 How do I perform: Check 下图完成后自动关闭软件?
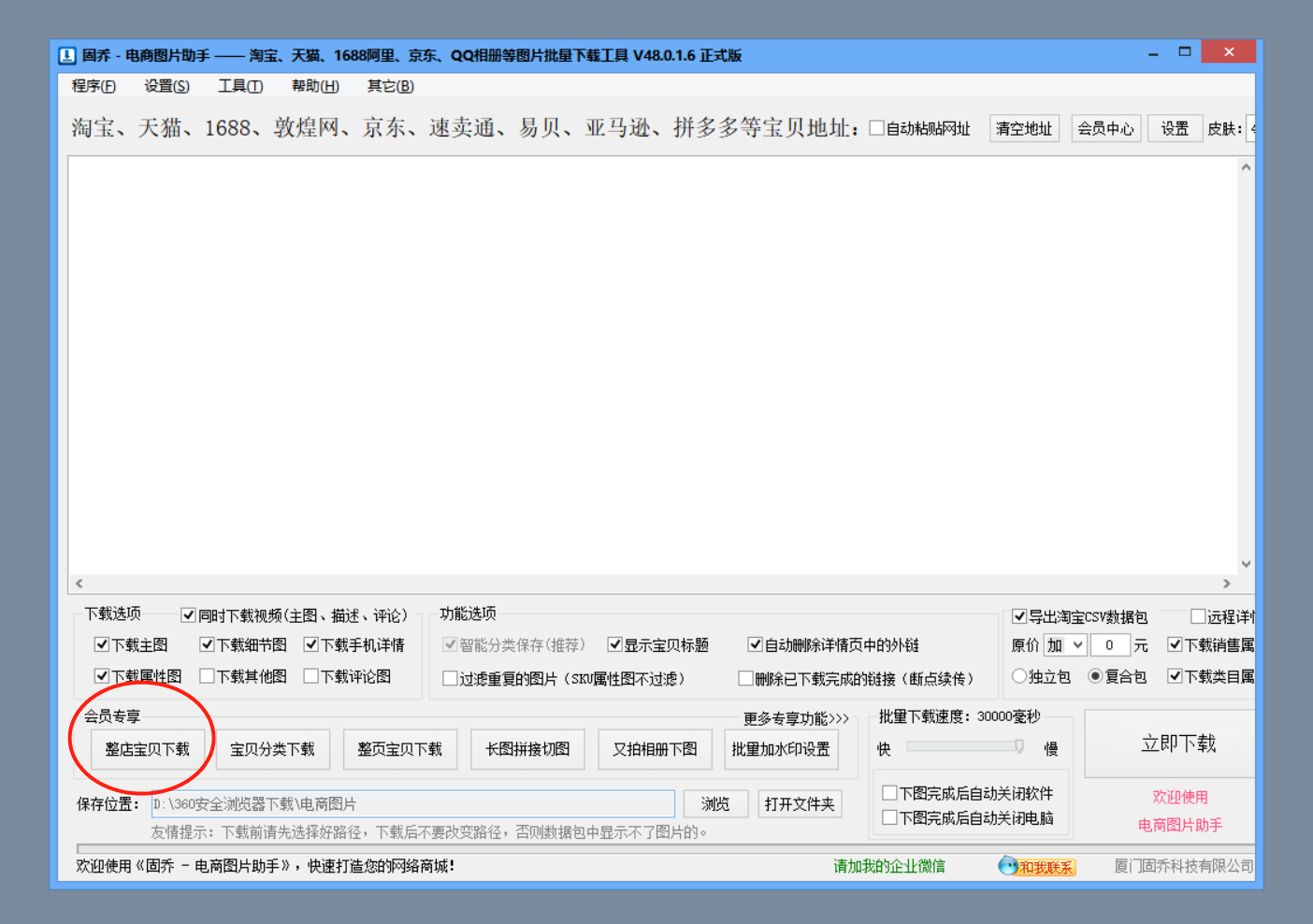tap(889, 791)
